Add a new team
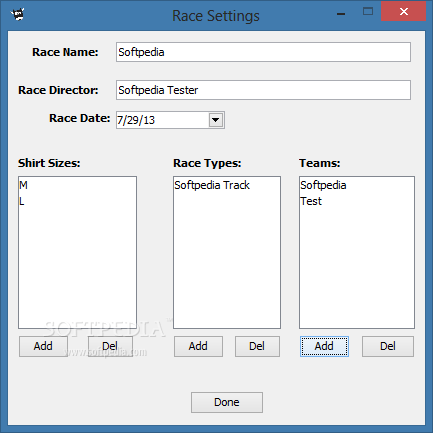 324,346
